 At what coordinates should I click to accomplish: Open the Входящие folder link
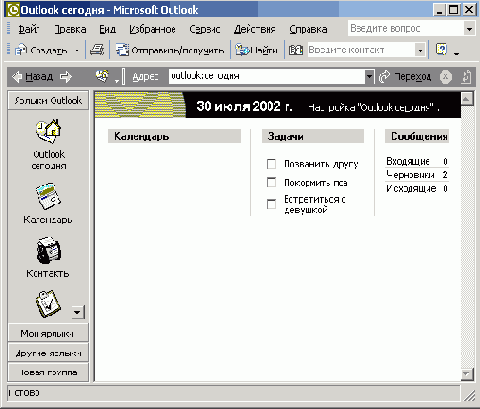point(408,161)
